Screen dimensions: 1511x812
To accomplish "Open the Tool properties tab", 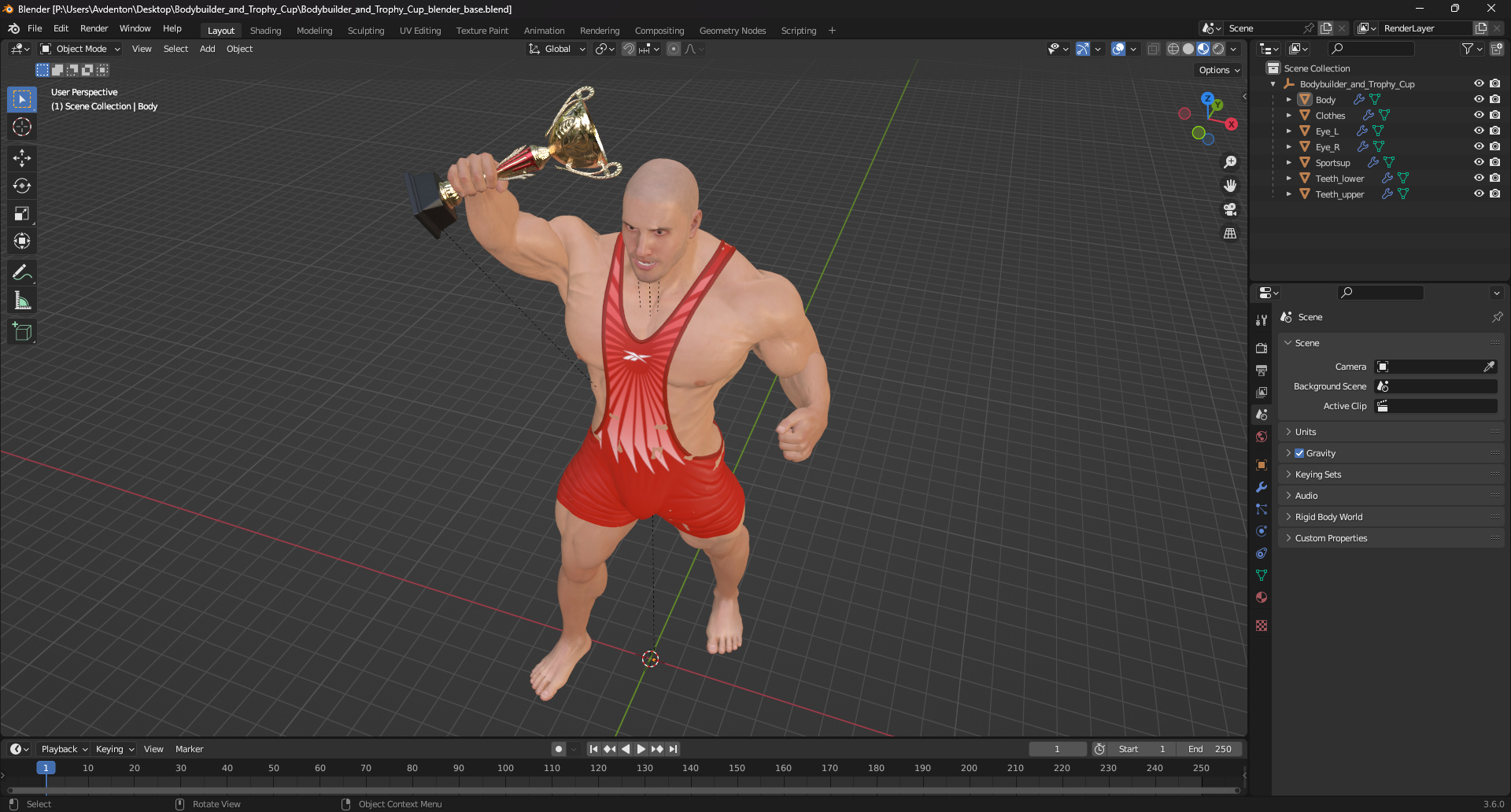I will (1262, 320).
